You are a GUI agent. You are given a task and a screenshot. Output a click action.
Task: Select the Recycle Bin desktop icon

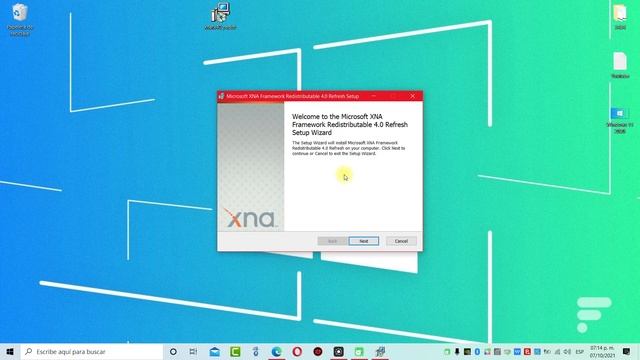[20, 19]
